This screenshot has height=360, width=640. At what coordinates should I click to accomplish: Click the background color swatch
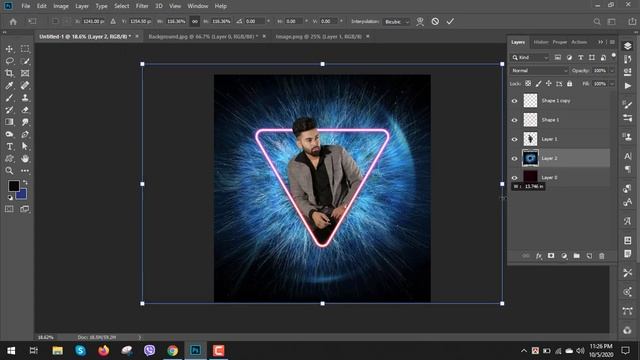coord(22,195)
